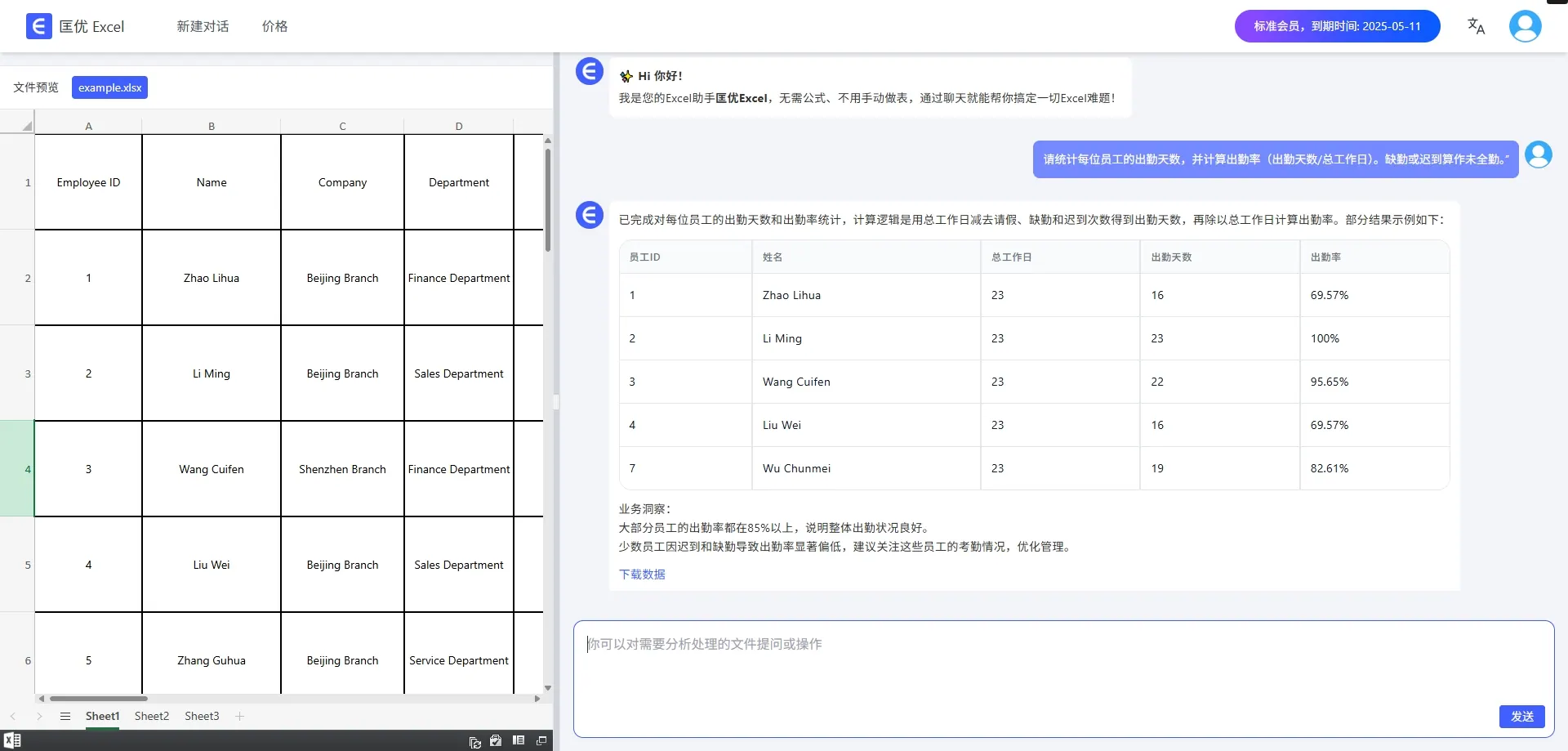Open the 价格 pricing page
This screenshot has height=751, width=1568.
coord(274,26)
